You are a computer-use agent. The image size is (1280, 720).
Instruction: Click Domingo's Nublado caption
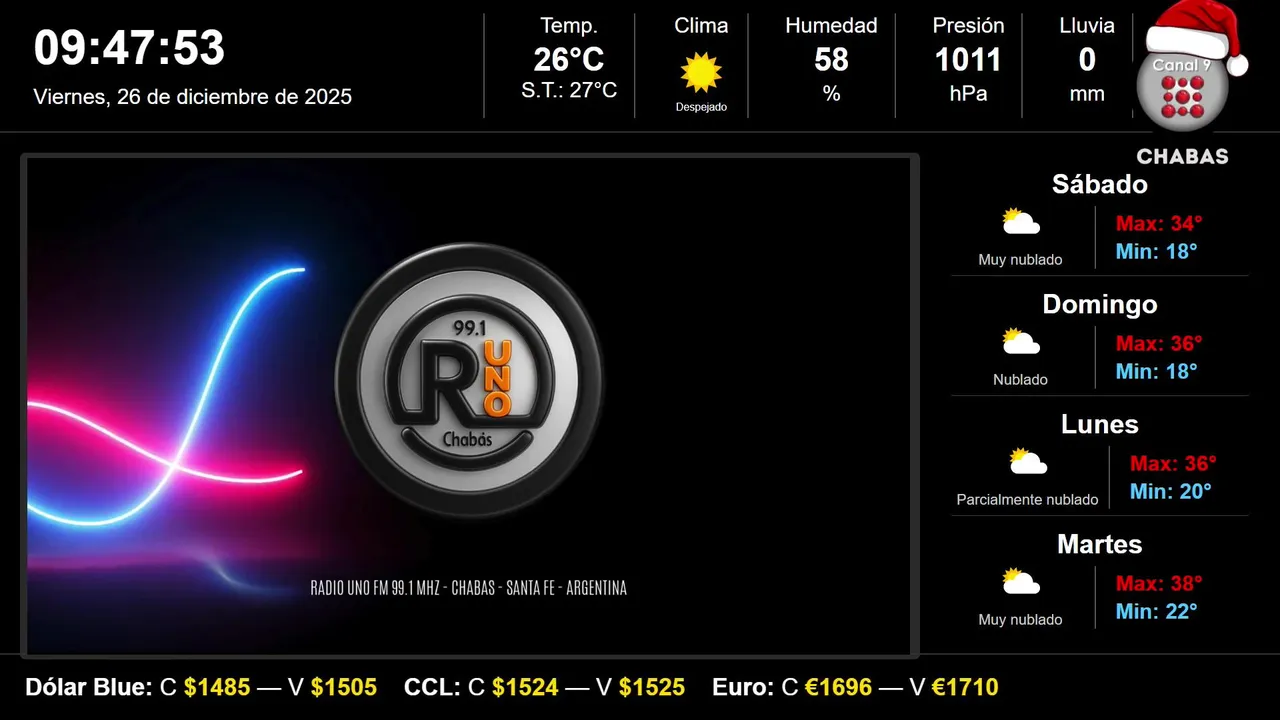tap(1020, 380)
